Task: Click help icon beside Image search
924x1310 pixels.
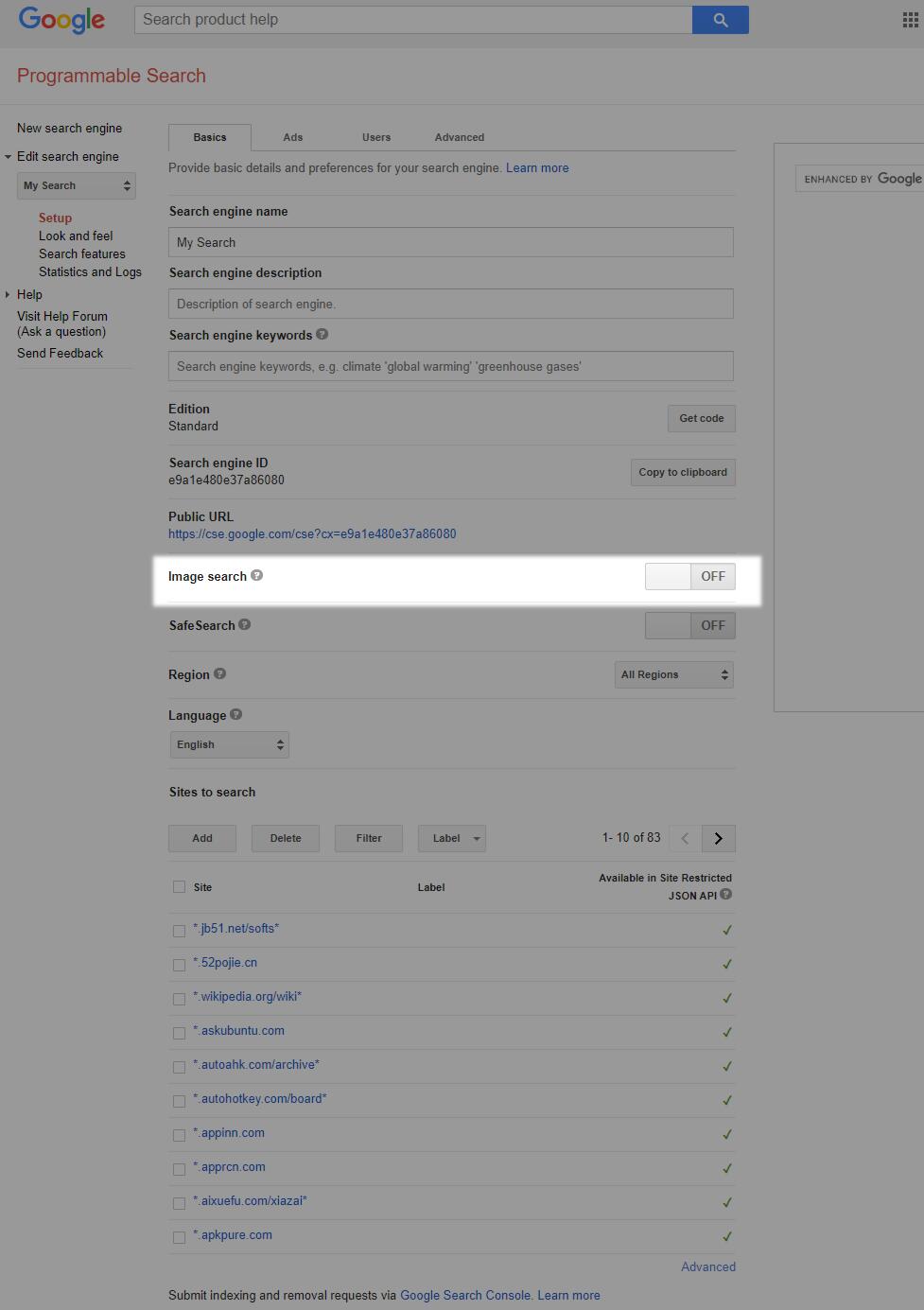Action: pos(256,575)
